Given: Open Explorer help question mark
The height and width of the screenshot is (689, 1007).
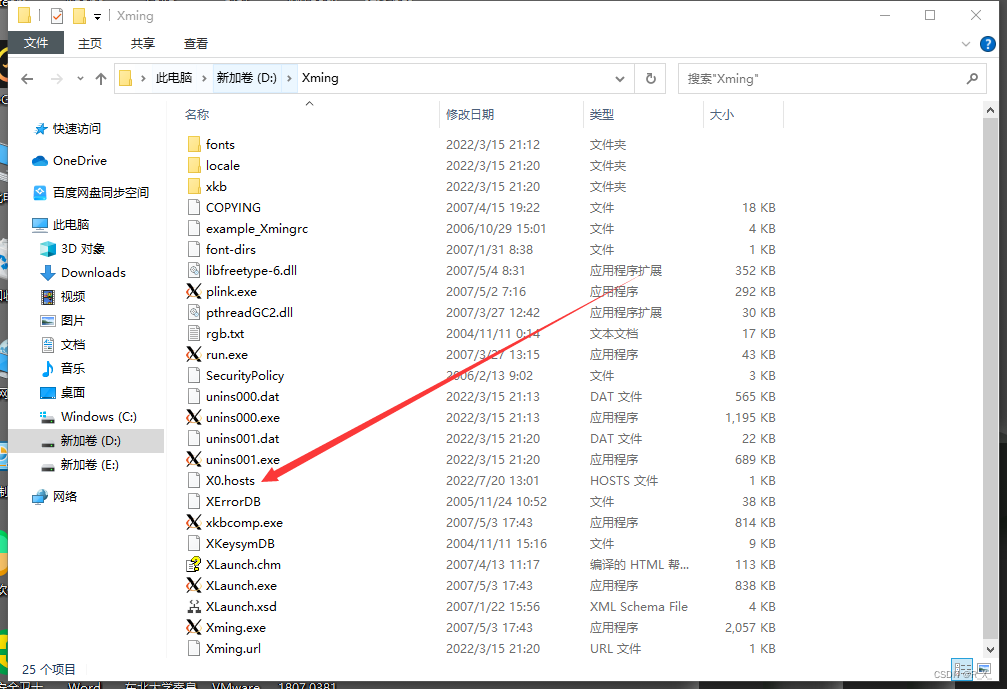Looking at the screenshot, I should click(988, 44).
